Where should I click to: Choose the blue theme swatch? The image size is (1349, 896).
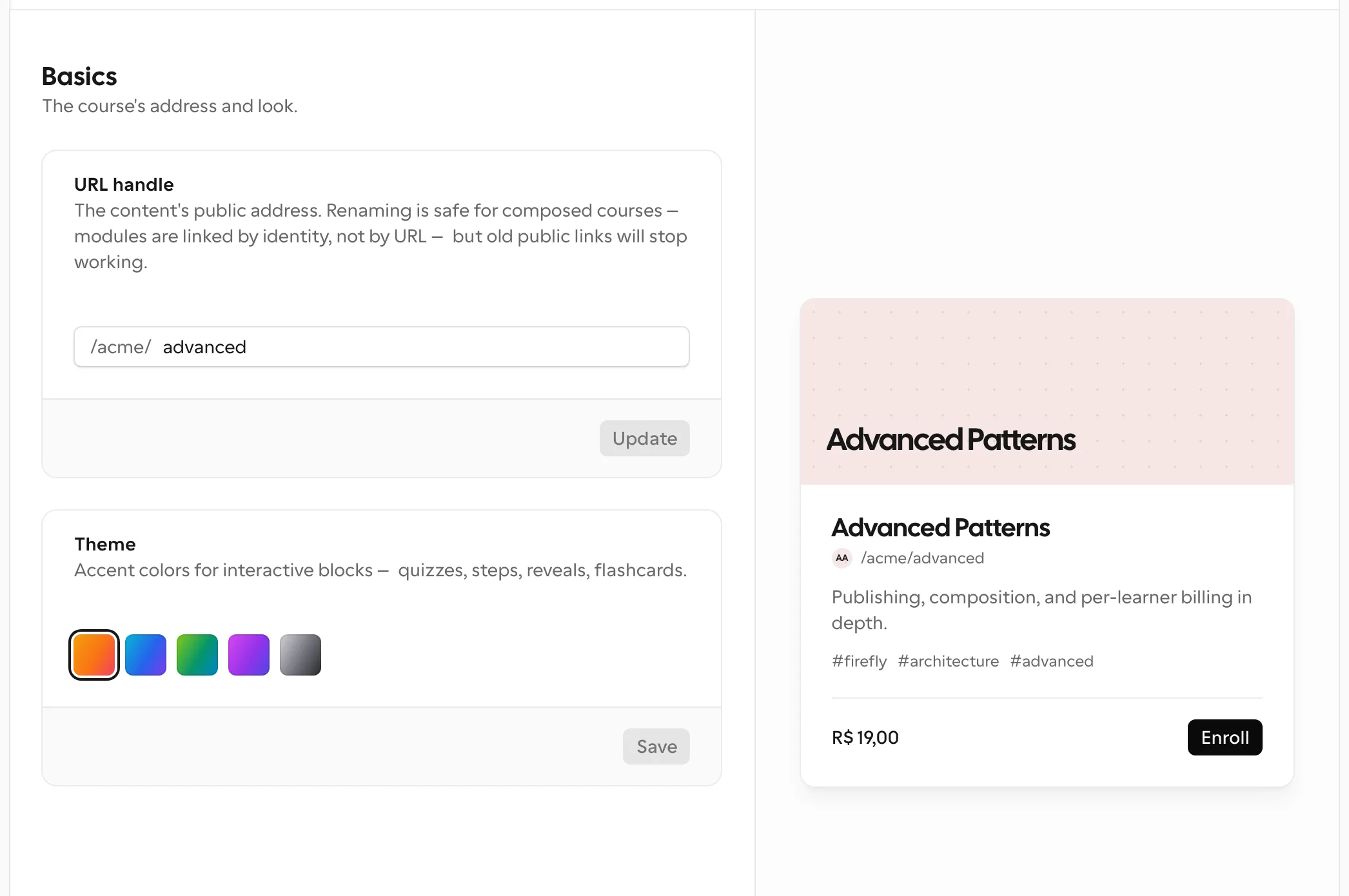[x=146, y=655]
